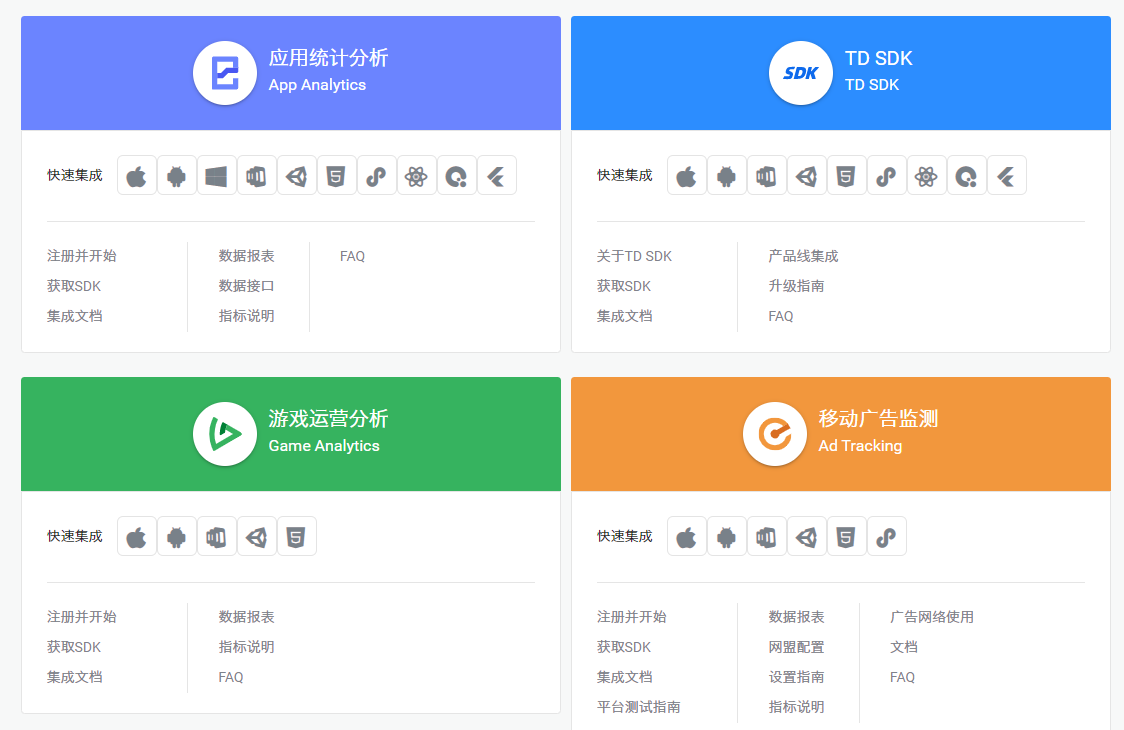
Task: Select the Unity icon in Game Analytics
Action: (257, 537)
